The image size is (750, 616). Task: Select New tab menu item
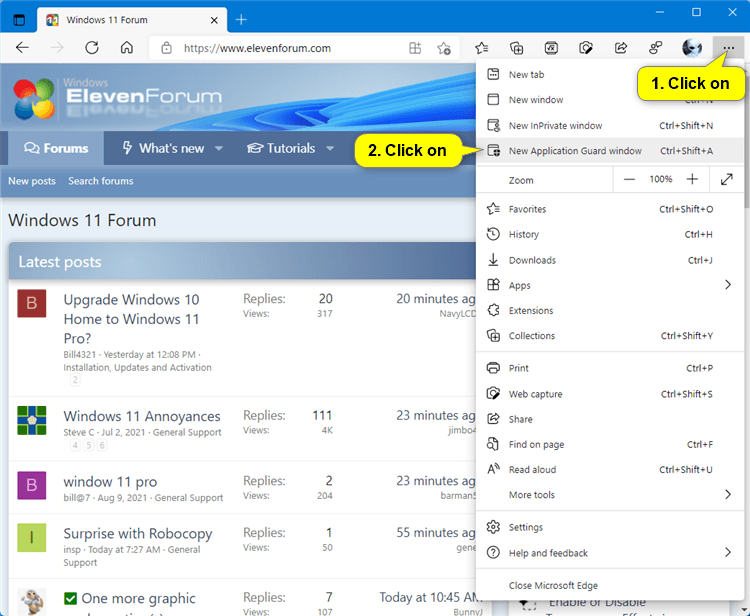coord(610,75)
